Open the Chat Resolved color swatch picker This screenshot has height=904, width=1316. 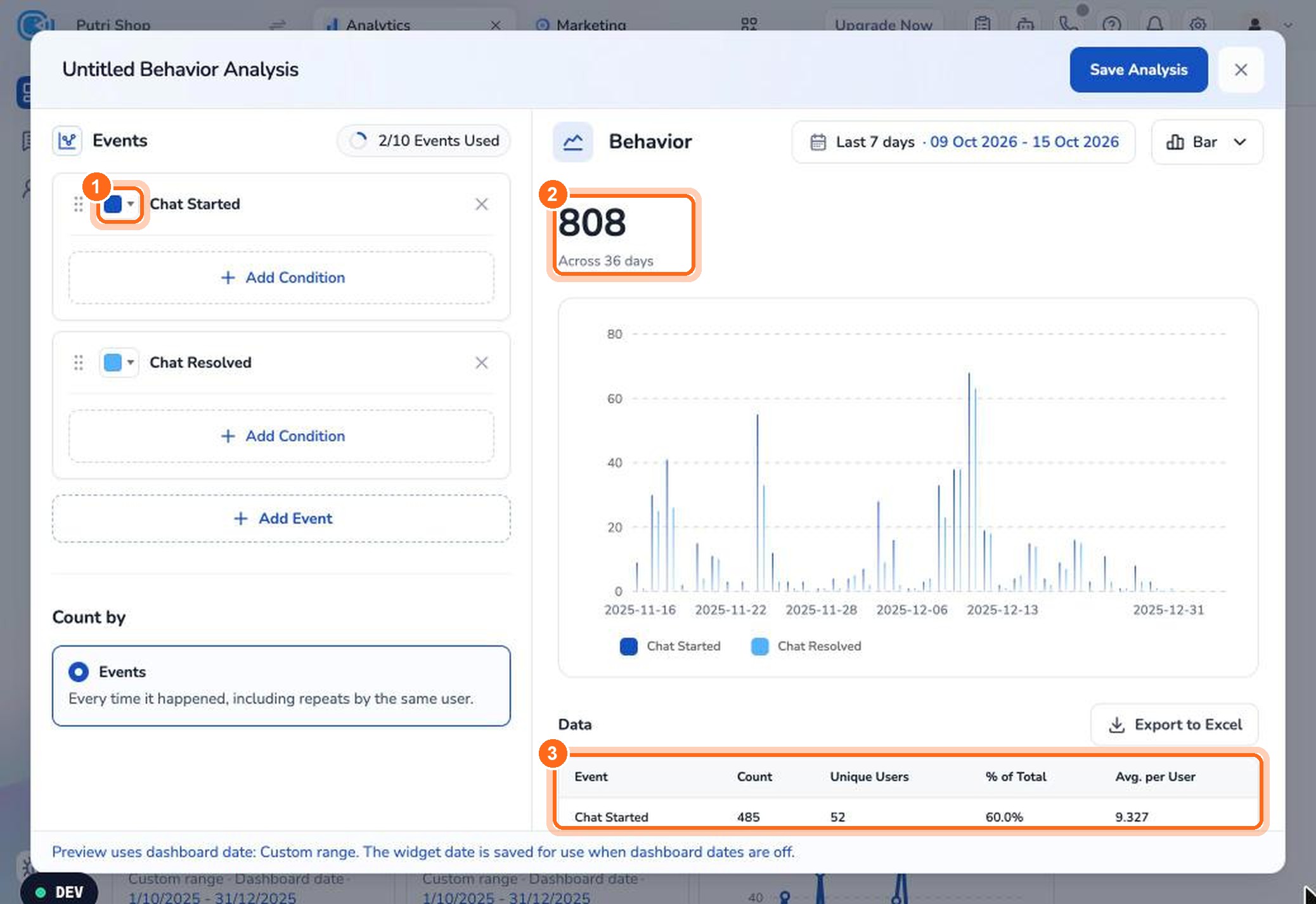pos(119,363)
